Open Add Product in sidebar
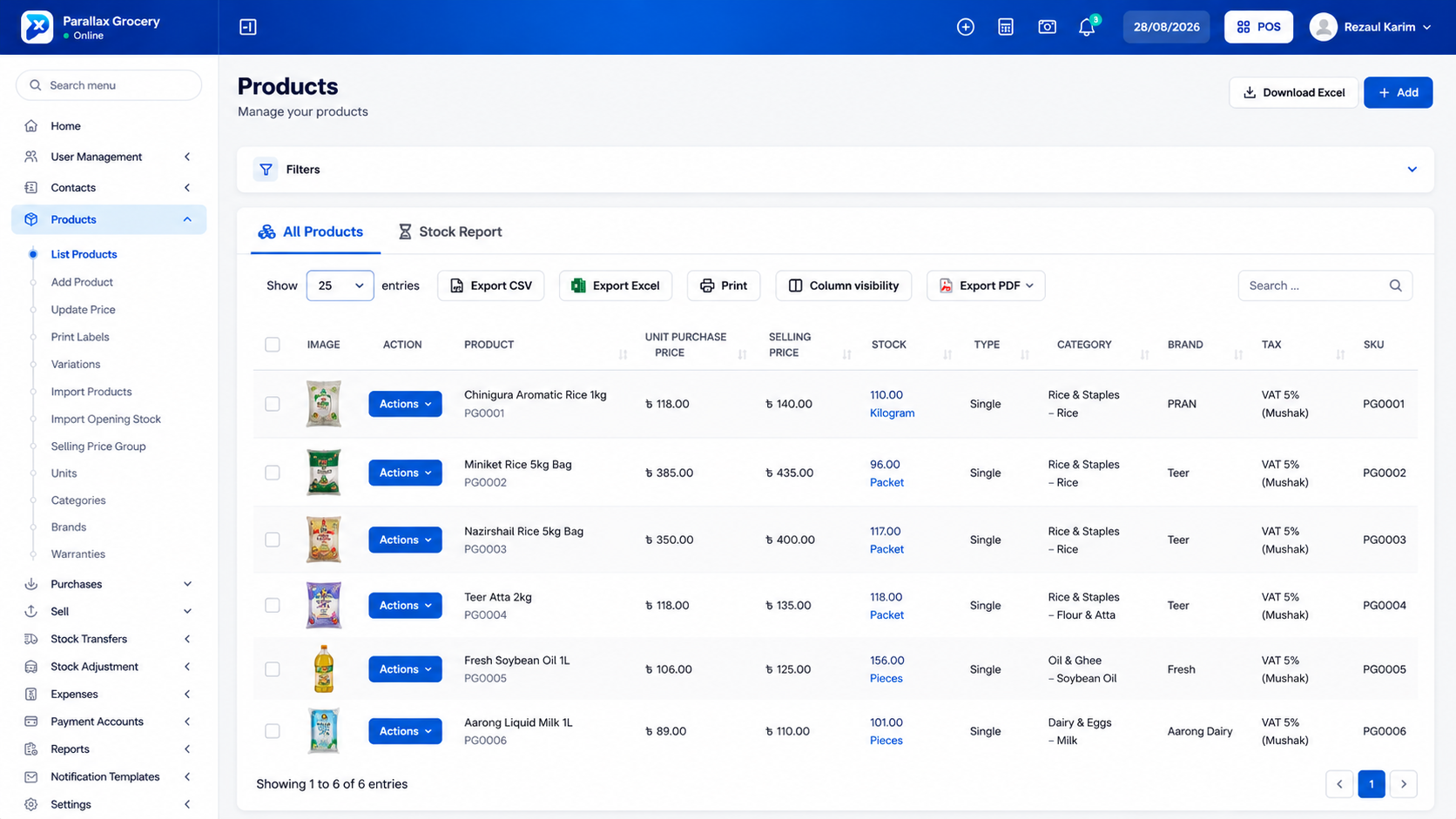 82,282
